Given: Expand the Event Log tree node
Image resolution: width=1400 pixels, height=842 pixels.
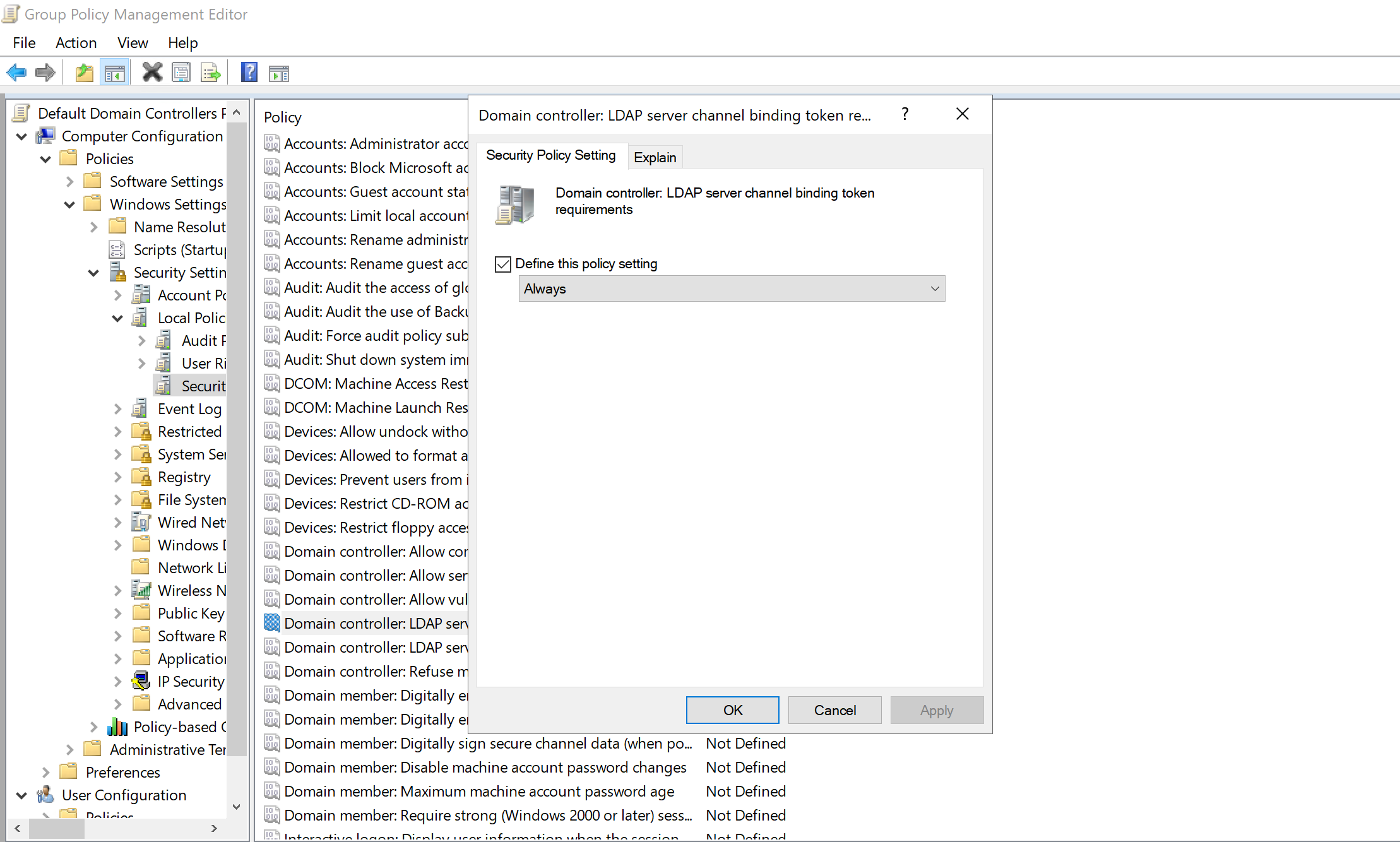Looking at the screenshot, I should click(x=117, y=409).
